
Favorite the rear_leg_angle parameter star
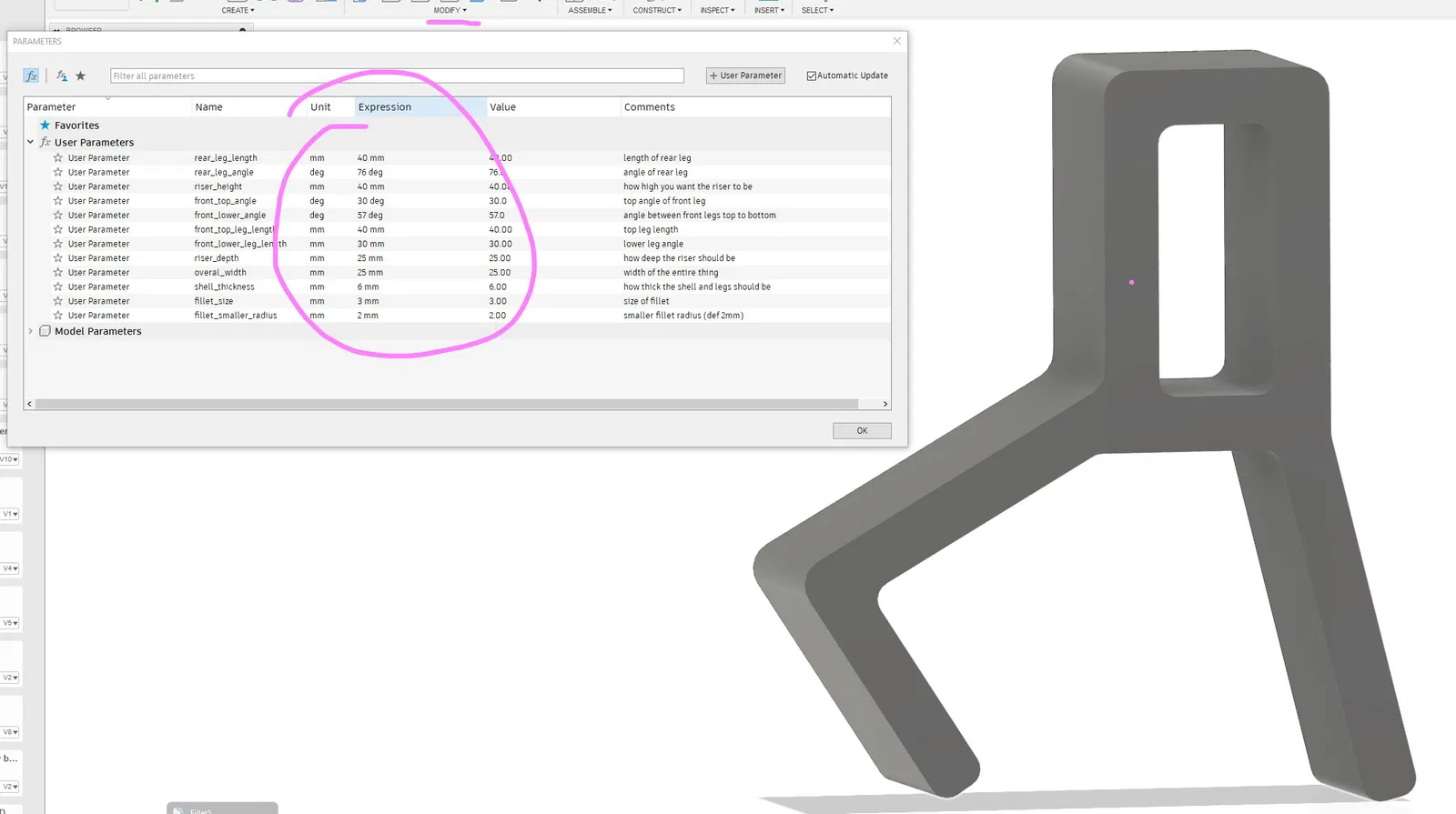coord(58,172)
